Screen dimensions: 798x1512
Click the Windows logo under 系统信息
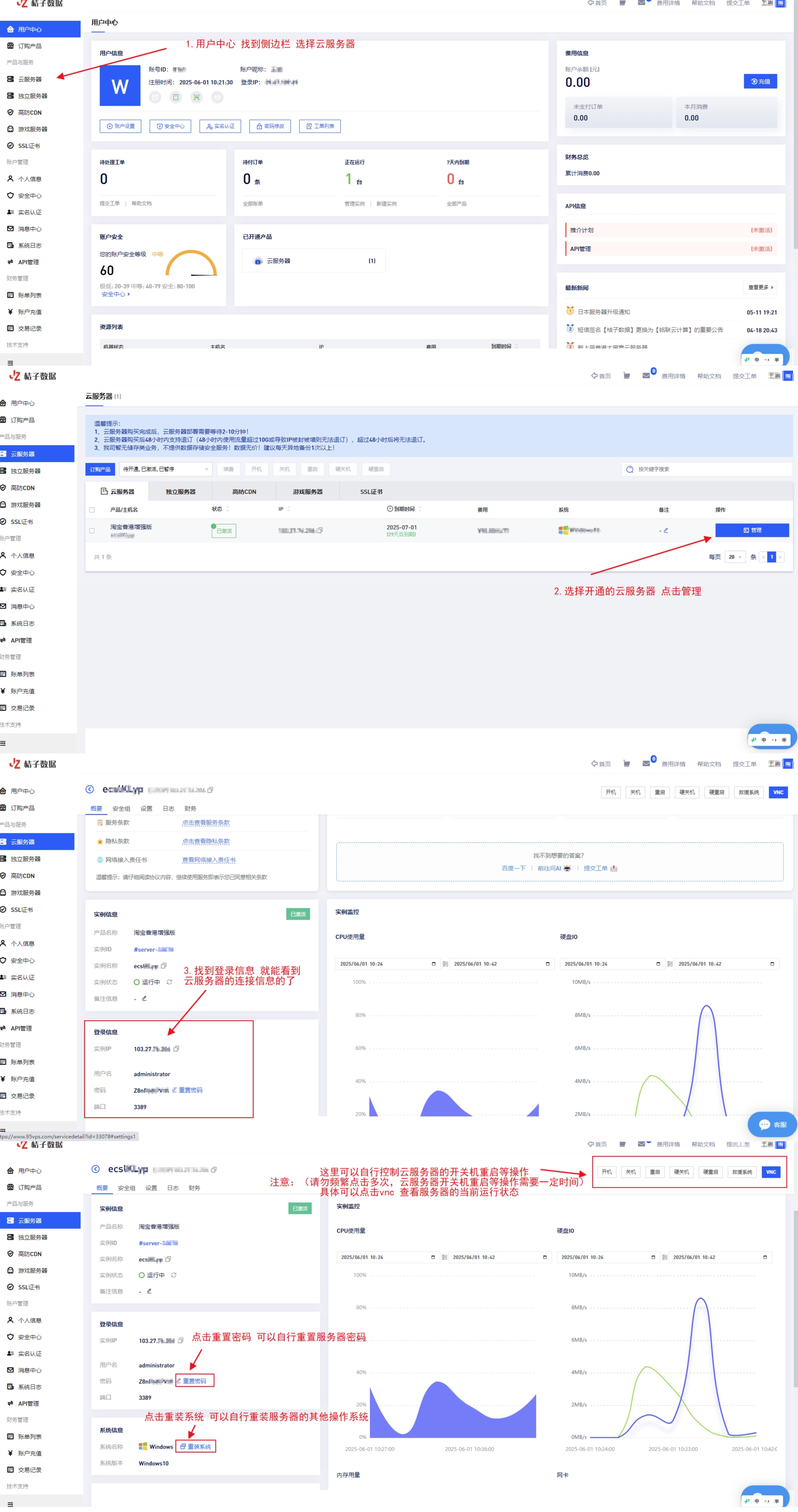point(143,1446)
